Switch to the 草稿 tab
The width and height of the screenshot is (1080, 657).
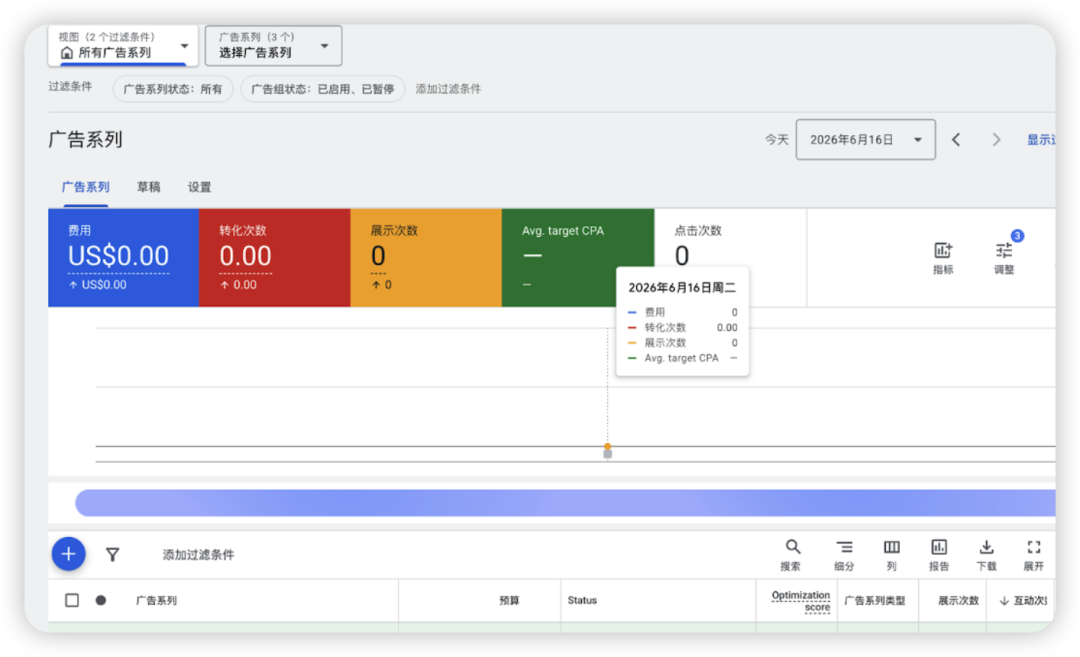[x=148, y=187]
